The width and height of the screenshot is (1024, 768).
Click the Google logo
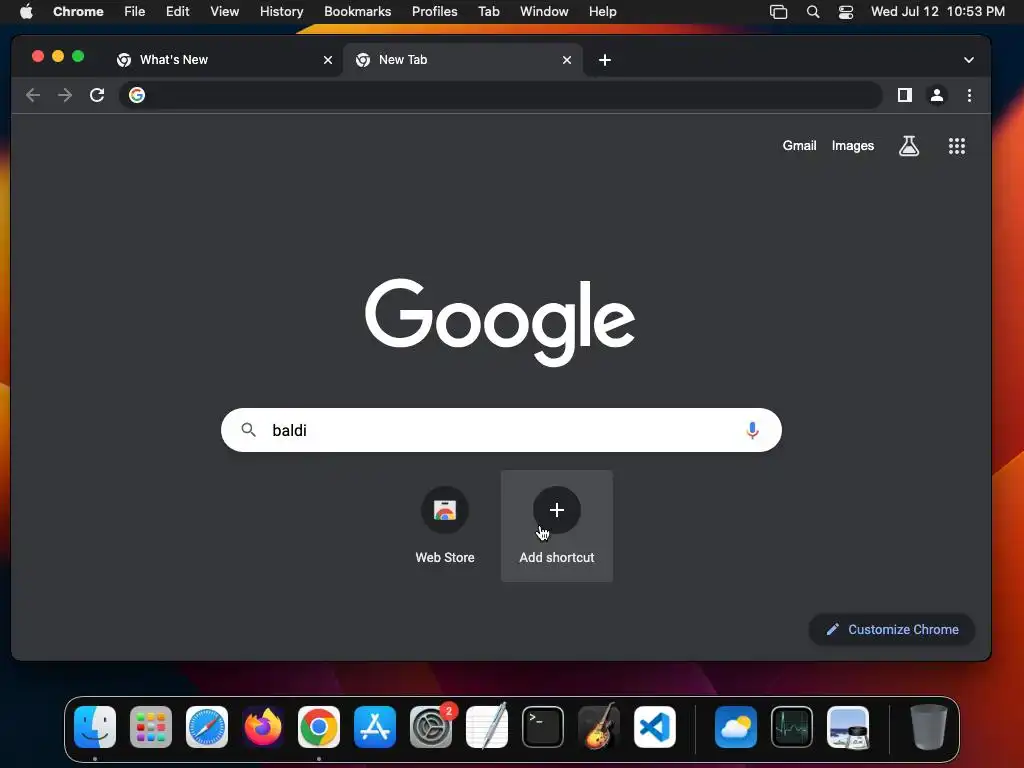tap(500, 322)
